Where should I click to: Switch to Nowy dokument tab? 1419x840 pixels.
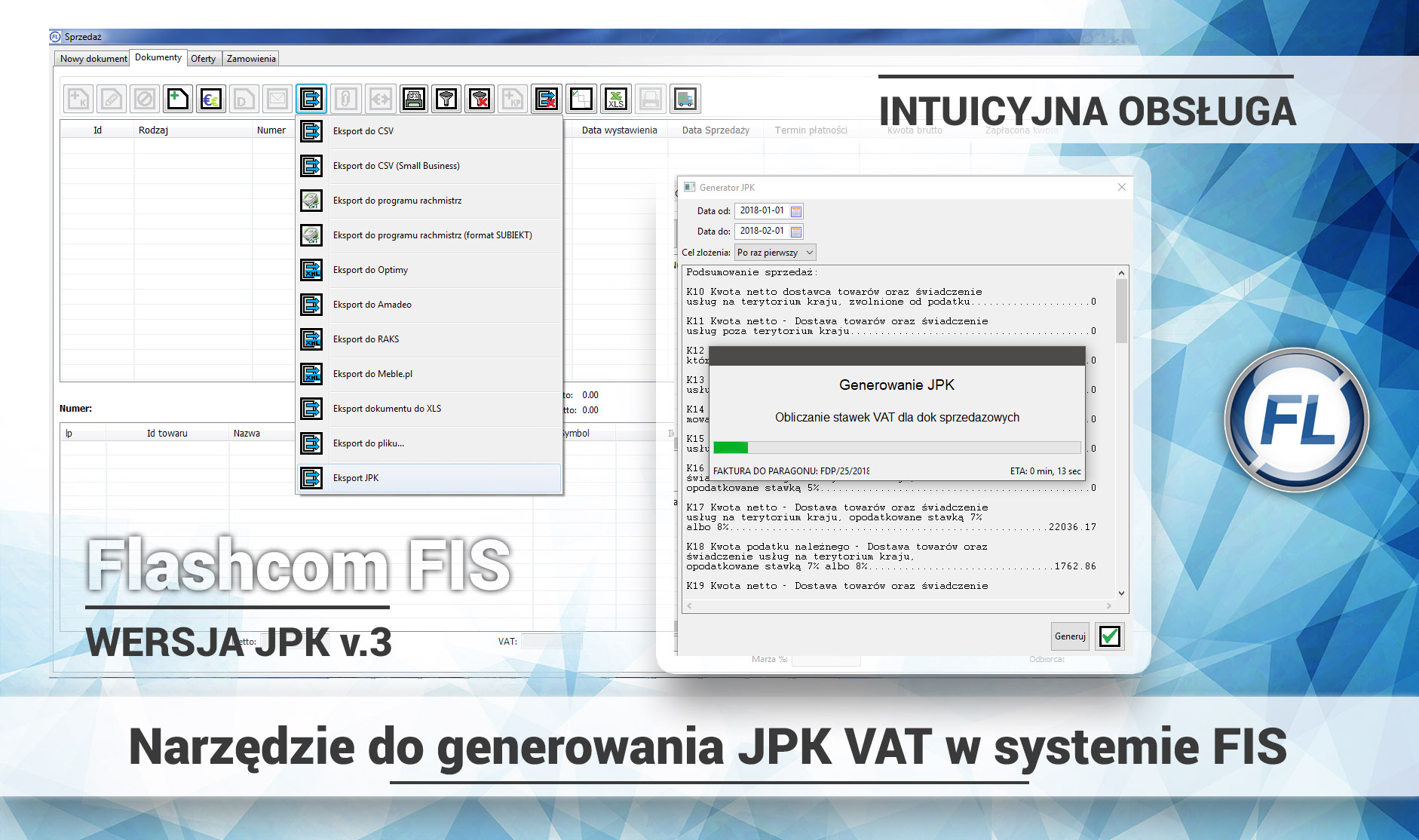tap(93, 59)
